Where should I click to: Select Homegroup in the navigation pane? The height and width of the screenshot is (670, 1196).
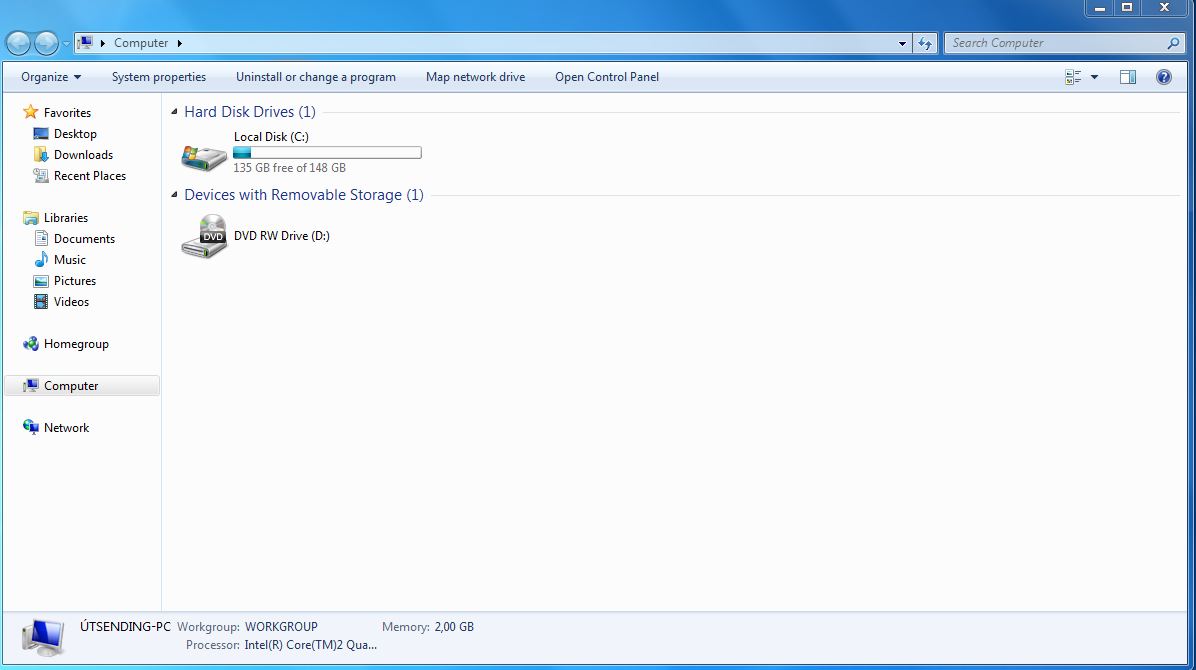(75, 343)
